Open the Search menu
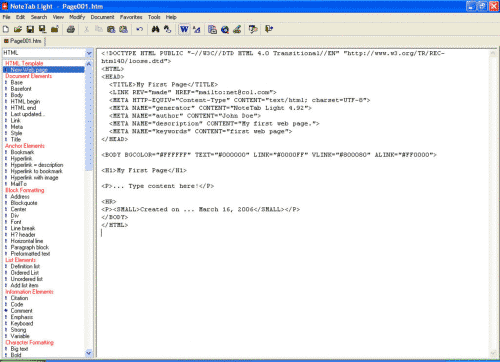This screenshot has height=362, width=500. pos(39,17)
